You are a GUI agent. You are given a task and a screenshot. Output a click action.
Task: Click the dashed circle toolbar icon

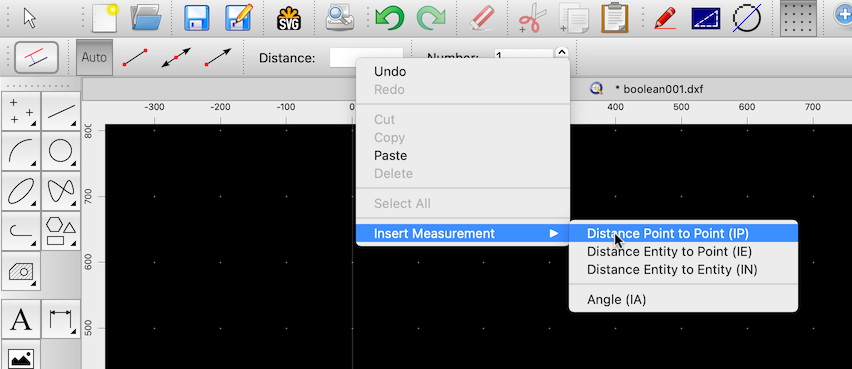[x=747, y=18]
